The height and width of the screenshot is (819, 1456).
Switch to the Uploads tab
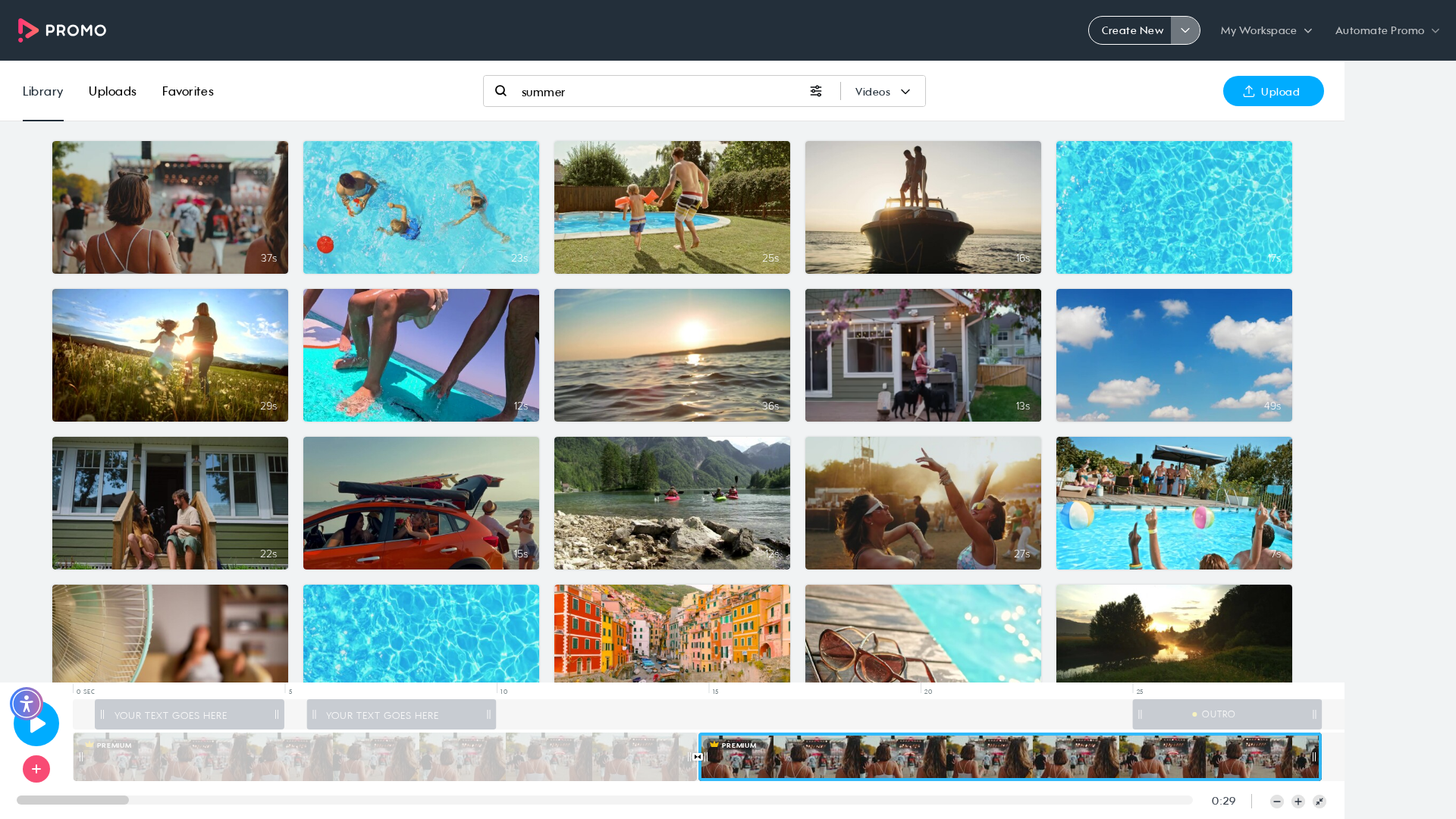112,91
